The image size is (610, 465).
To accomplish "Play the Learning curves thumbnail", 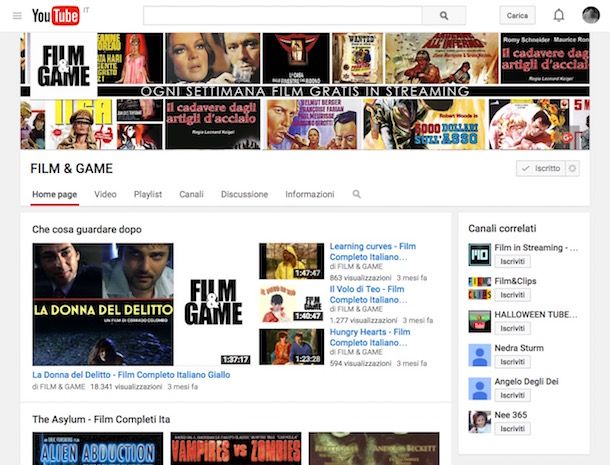I will (291, 261).
